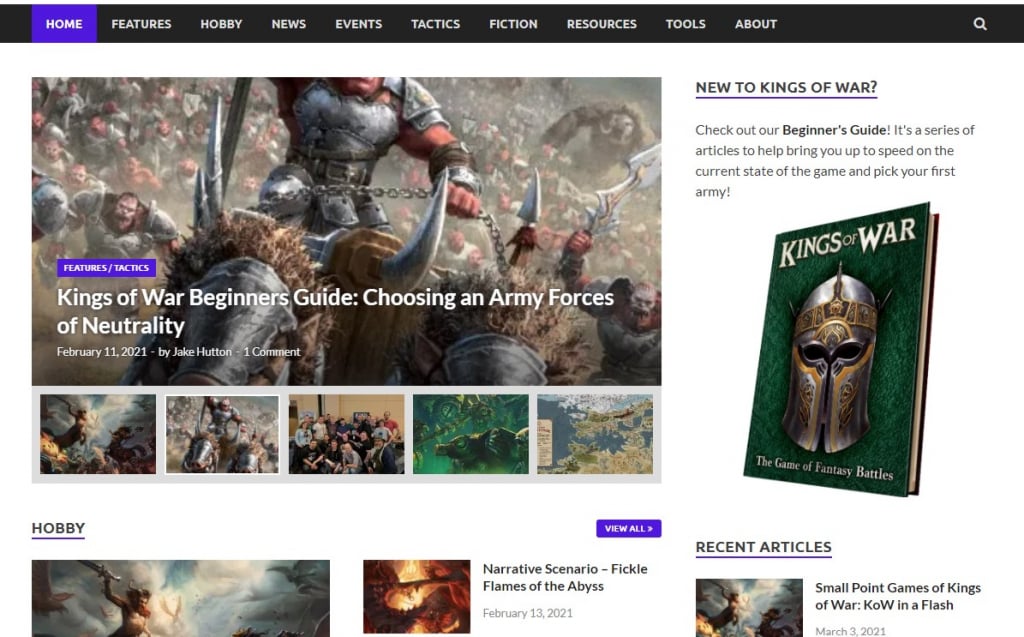This screenshot has width=1024, height=637.
Task: Click the February 13, 2021 date text
Action: click(x=528, y=613)
